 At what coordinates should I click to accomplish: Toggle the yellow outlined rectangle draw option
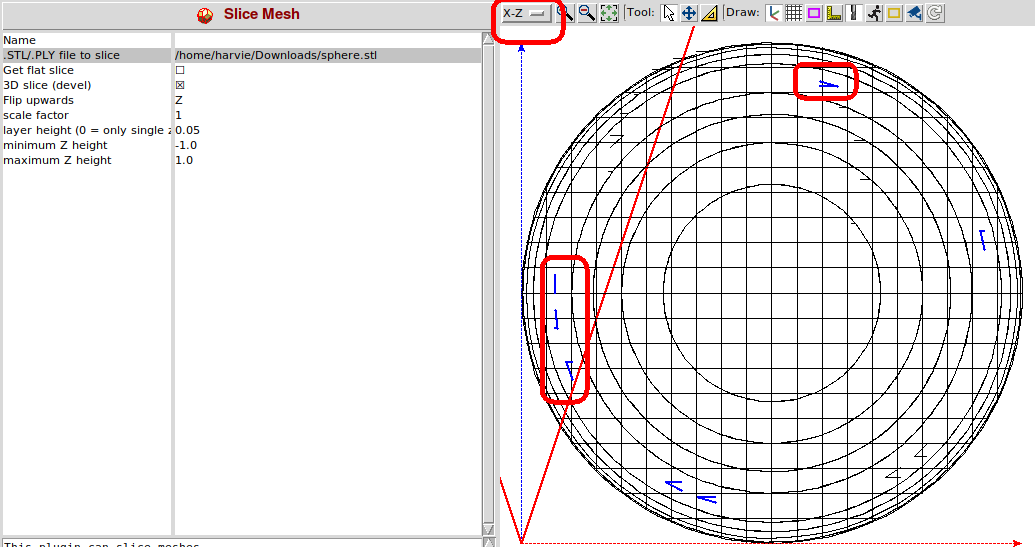point(894,13)
